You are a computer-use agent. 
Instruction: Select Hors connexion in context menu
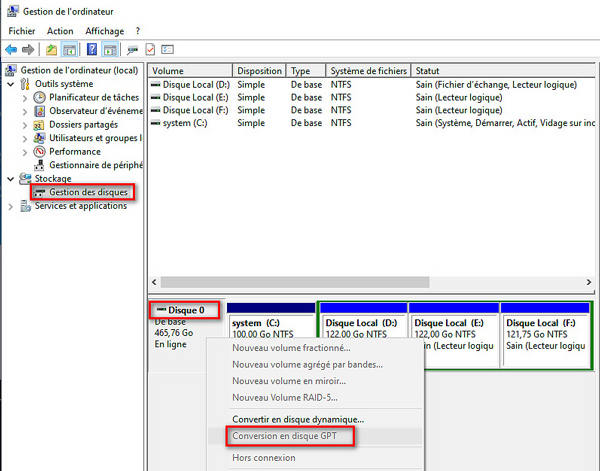[x=263, y=458]
